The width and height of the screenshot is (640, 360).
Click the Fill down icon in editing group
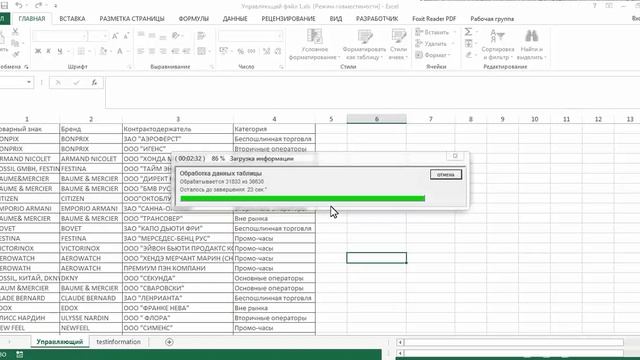[469, 43]
